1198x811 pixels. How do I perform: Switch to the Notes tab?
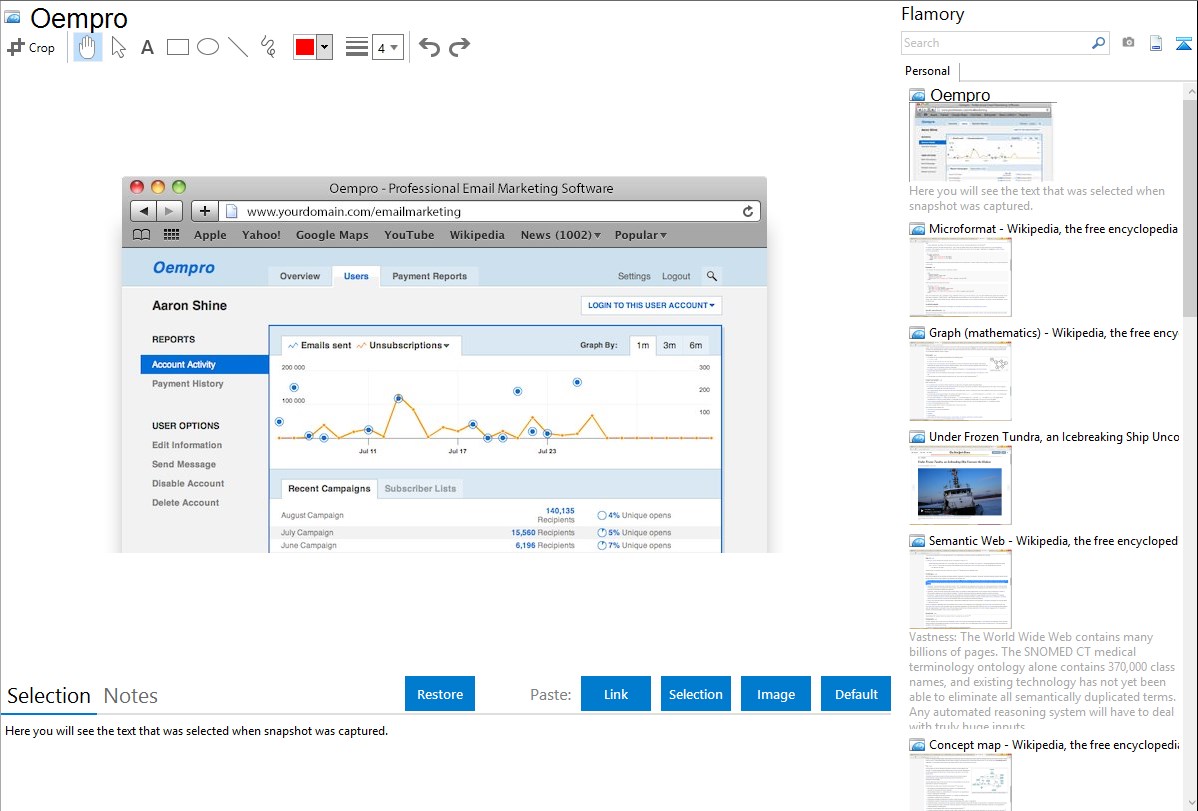tap(131, 696)
